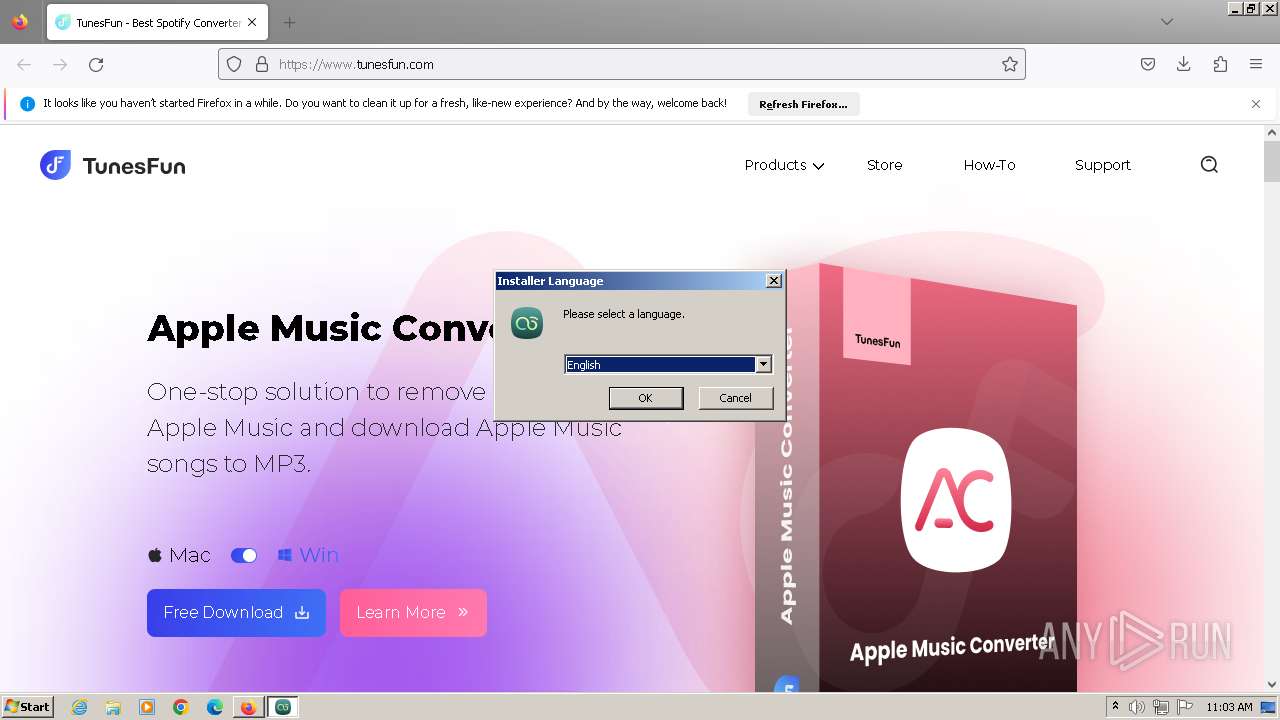Toggle the Mac/Win platform switch

coord(244,555)
